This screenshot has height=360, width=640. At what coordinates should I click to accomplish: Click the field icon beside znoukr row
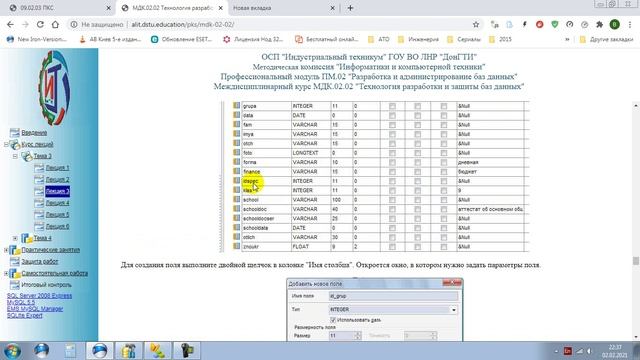(x=236, y=246)
